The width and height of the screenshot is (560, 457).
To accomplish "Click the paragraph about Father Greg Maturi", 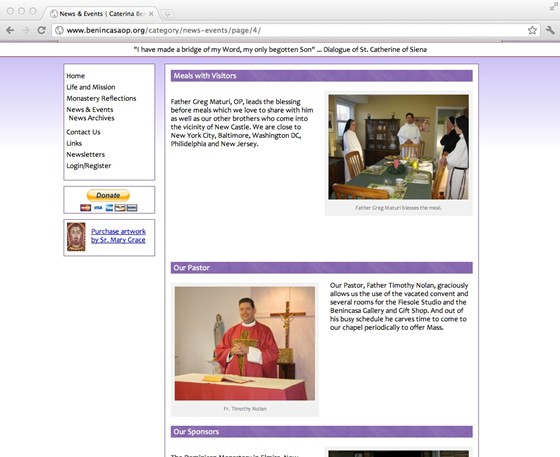I will coord(242,123).
